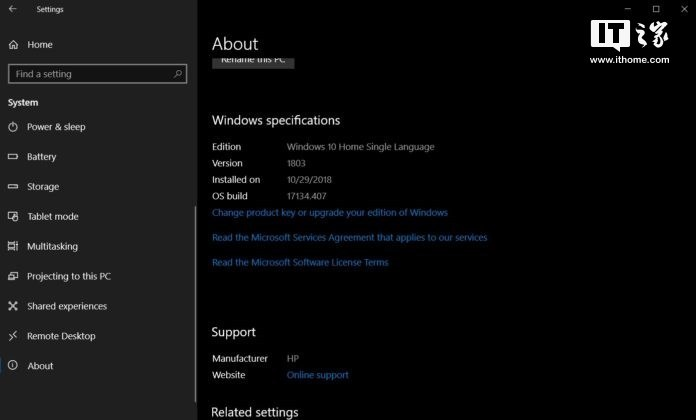Click the Battery icon

[x=13, y=156]
